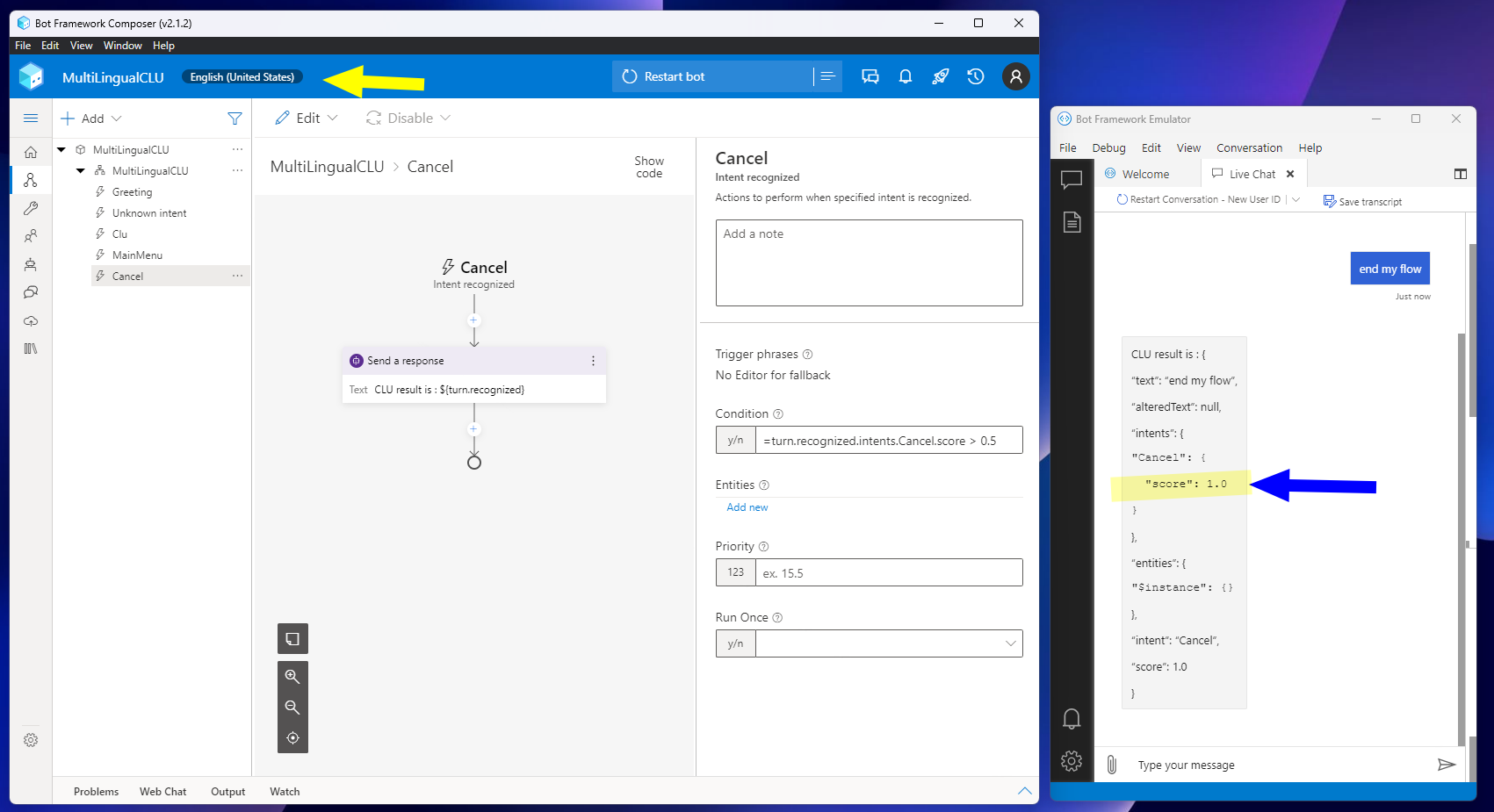
Task: Select the package library icon in sidebar
Action: (x=31, y=349)
